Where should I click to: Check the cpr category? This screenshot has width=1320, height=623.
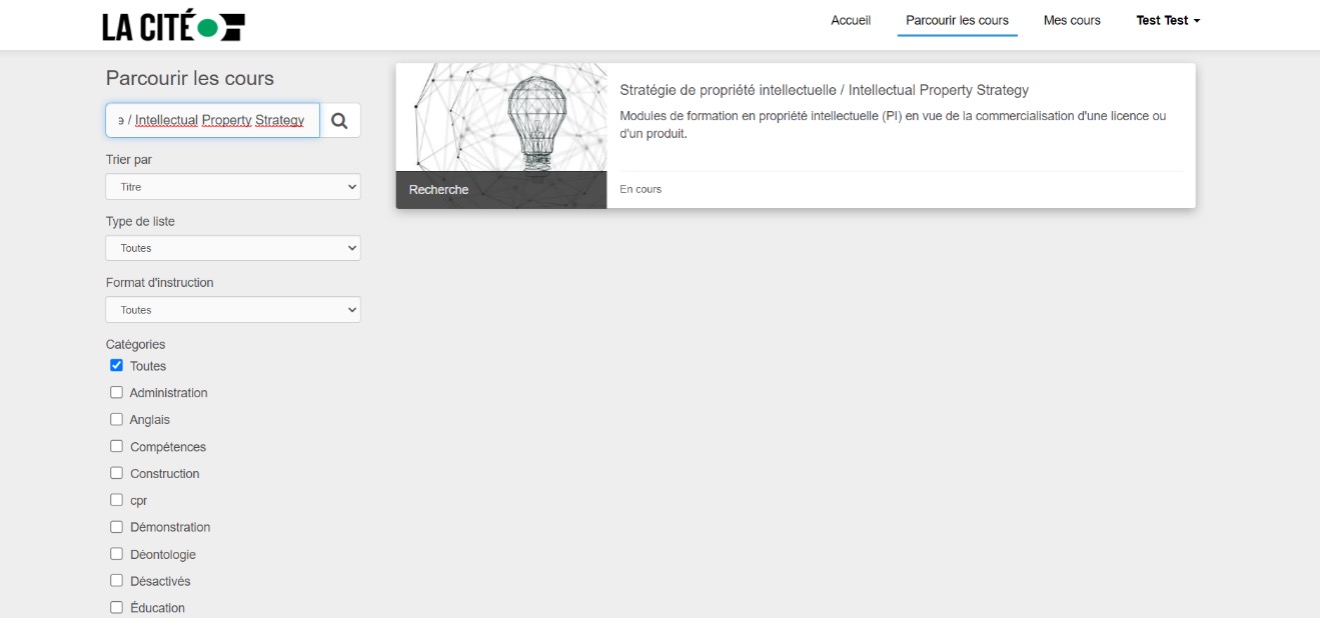116,500
